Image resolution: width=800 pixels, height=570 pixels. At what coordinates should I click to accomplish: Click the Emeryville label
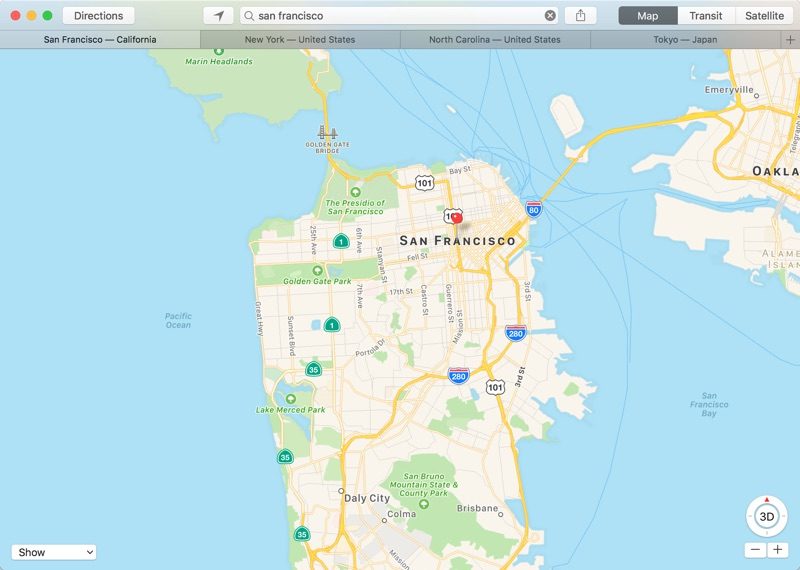[x=729, y=90]
